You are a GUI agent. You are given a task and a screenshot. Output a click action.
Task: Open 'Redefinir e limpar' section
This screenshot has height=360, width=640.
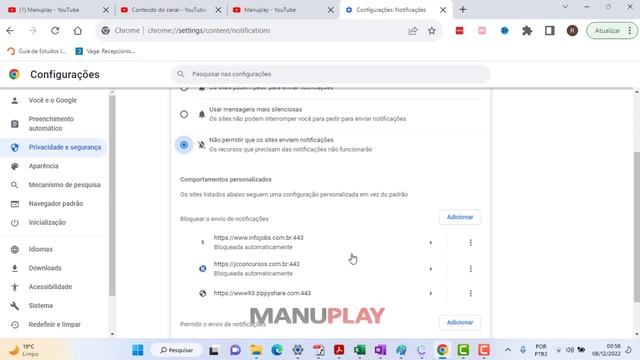tap(53, 324)
